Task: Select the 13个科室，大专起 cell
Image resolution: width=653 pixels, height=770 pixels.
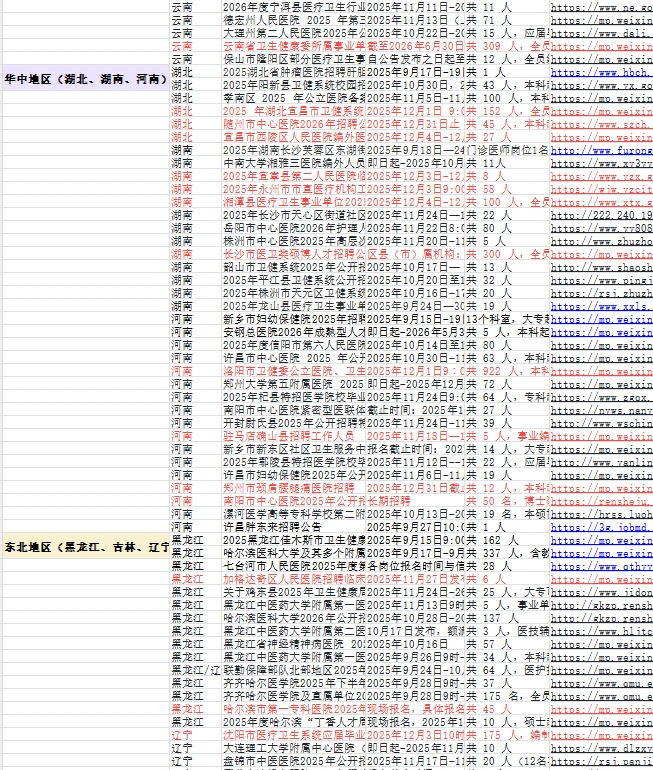Action: [507, 319]
